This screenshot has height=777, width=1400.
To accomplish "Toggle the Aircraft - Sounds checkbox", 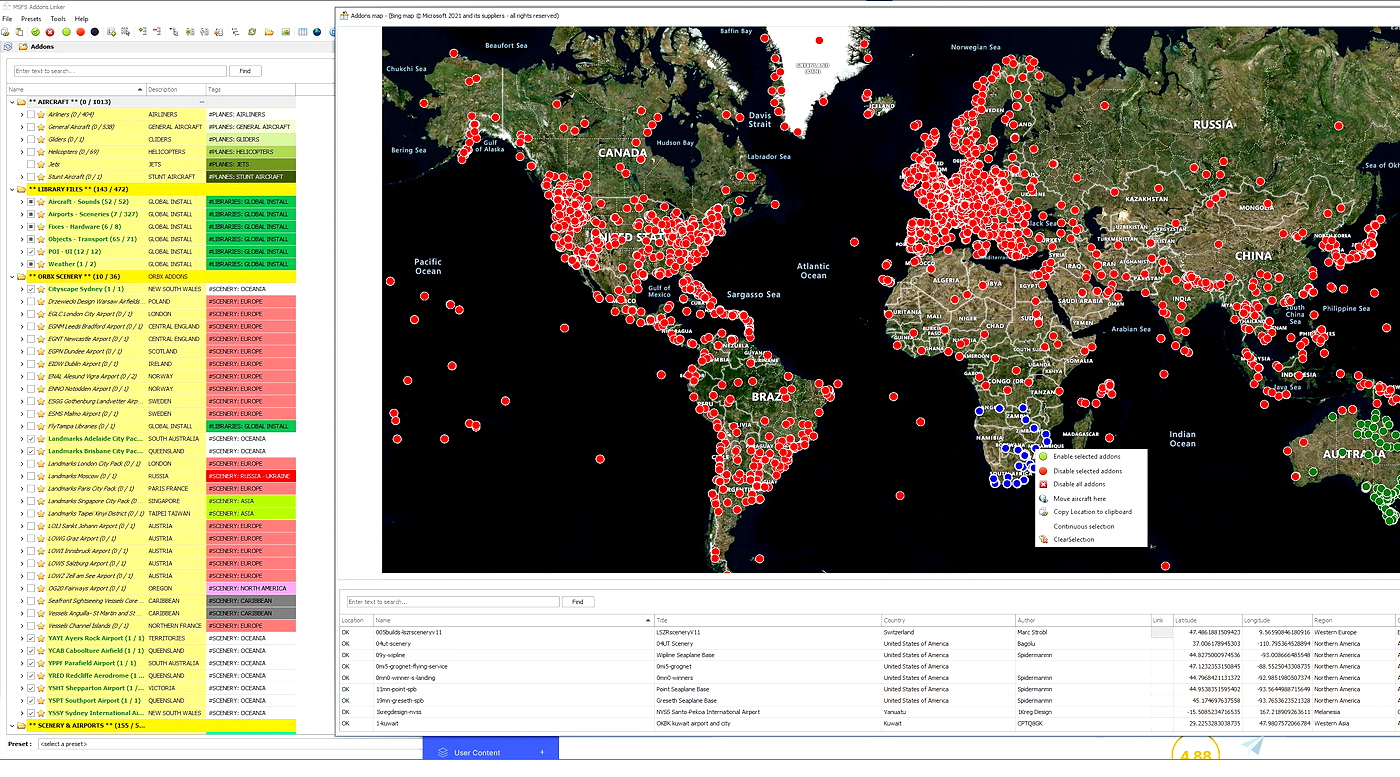I will 31,202.
